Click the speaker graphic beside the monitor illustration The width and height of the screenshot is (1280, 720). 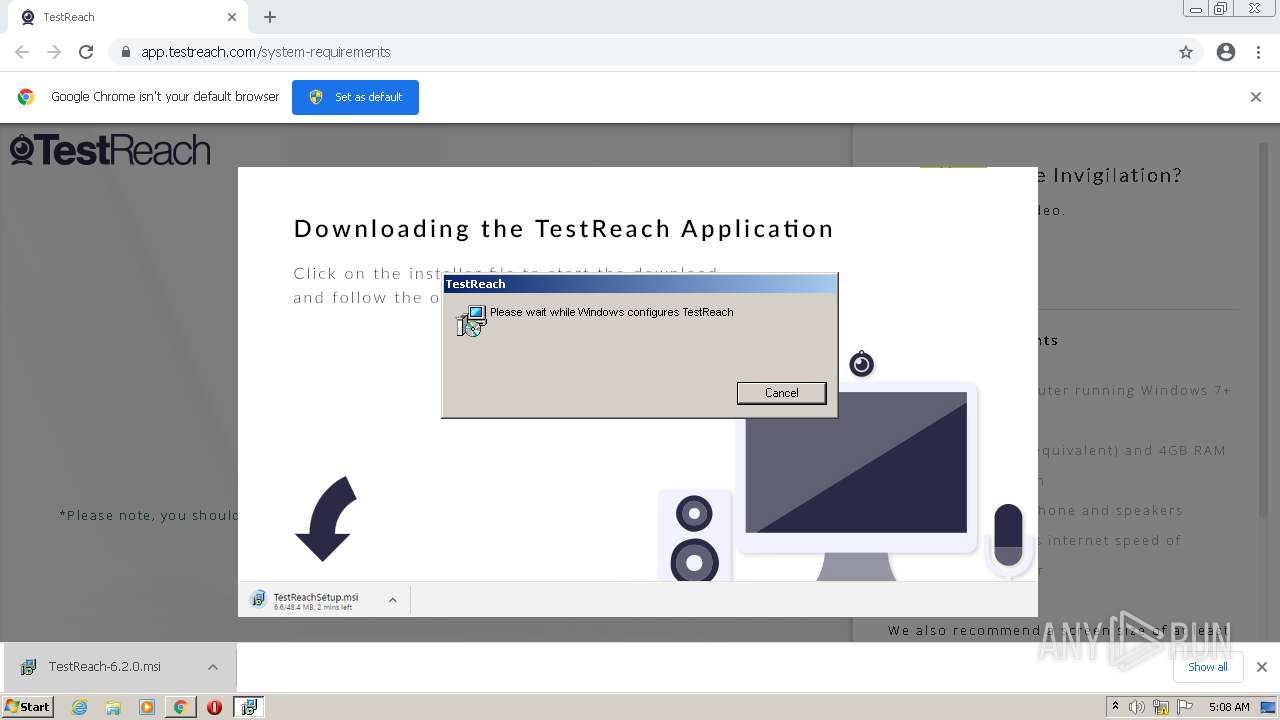point(694,536)
